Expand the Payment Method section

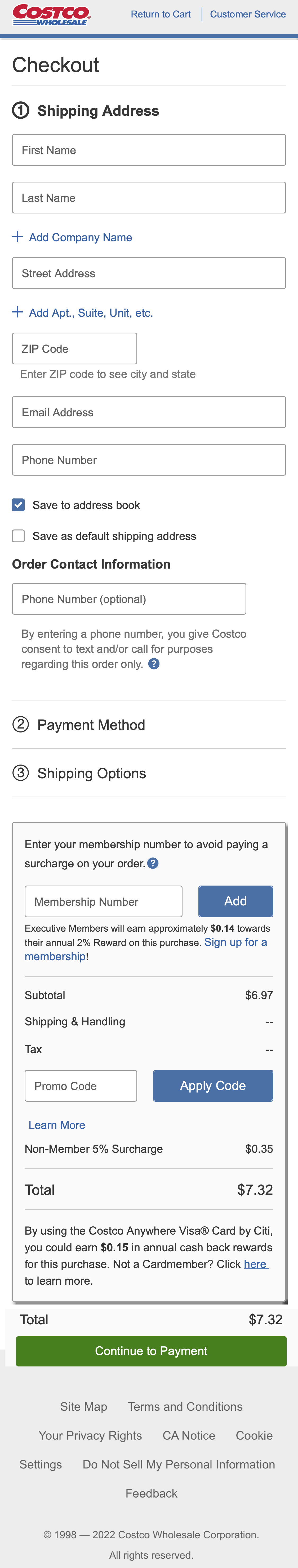91,724
